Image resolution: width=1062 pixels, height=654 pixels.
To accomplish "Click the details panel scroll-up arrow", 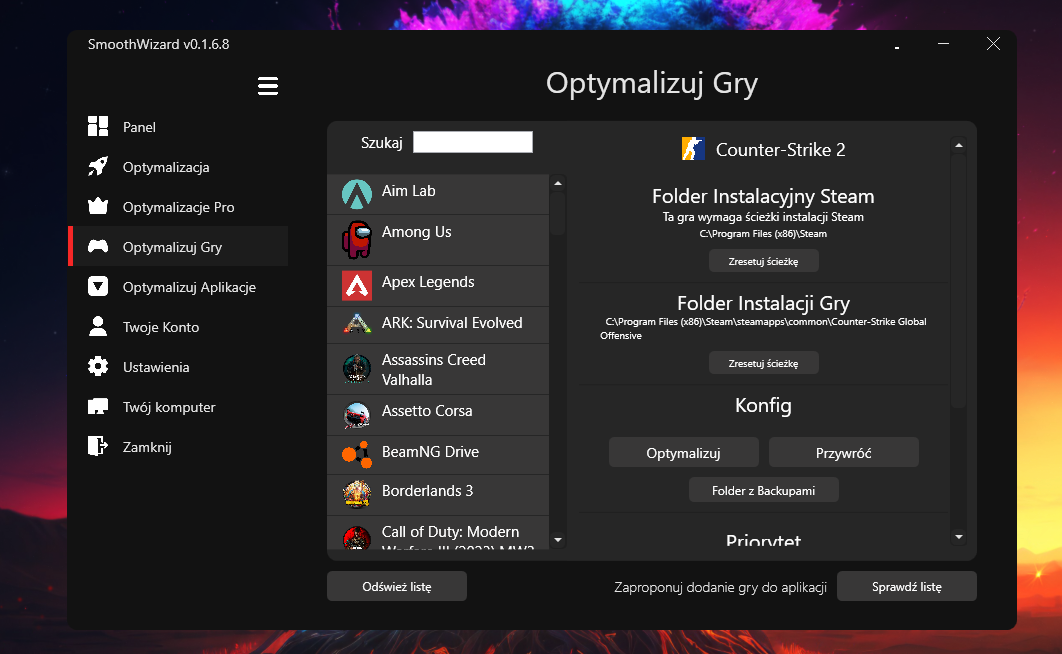I will 959,146.
